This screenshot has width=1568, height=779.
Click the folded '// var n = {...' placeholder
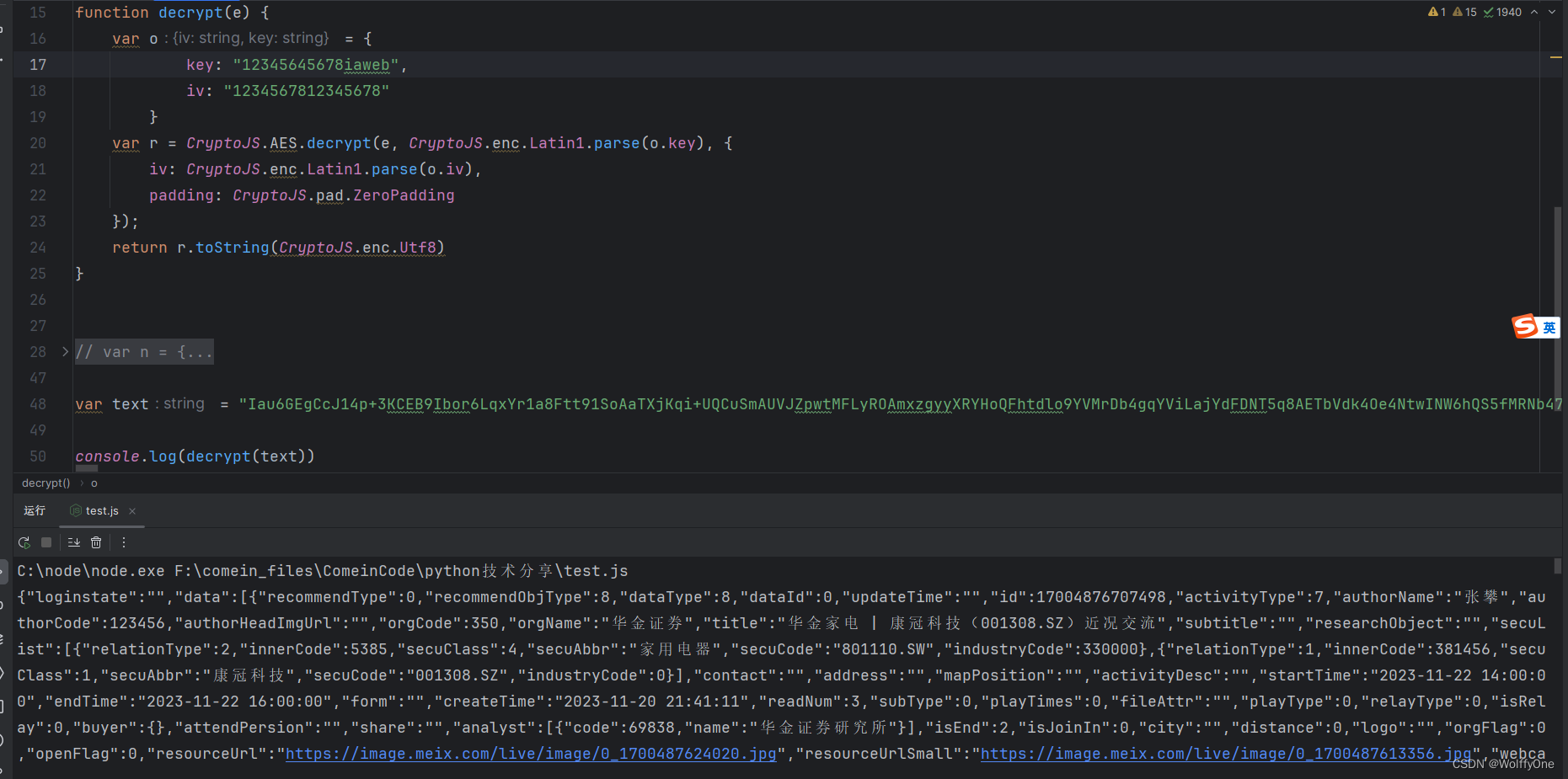tap(144, 352)
